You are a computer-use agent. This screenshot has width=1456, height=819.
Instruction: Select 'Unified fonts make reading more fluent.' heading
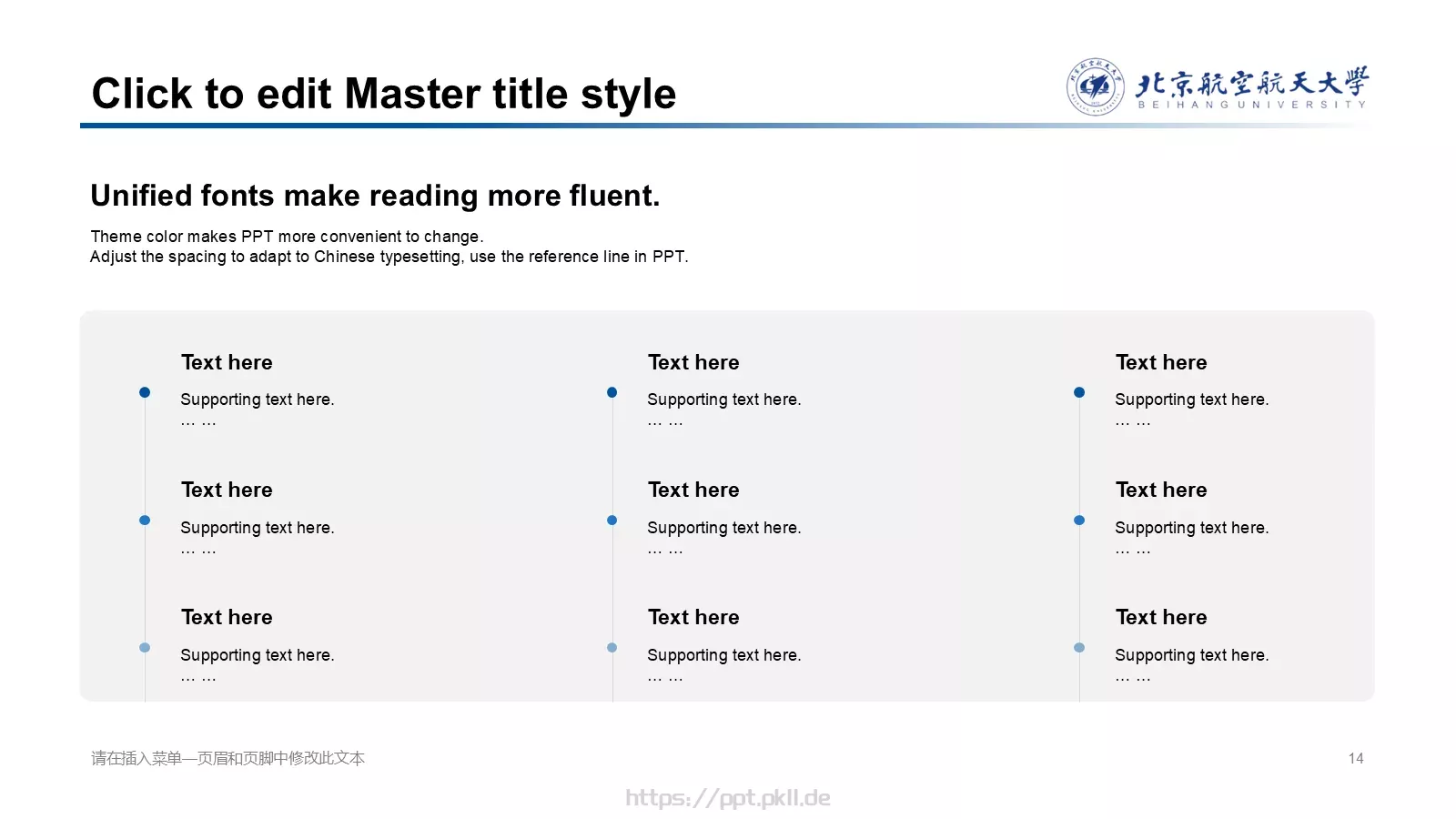375,196
